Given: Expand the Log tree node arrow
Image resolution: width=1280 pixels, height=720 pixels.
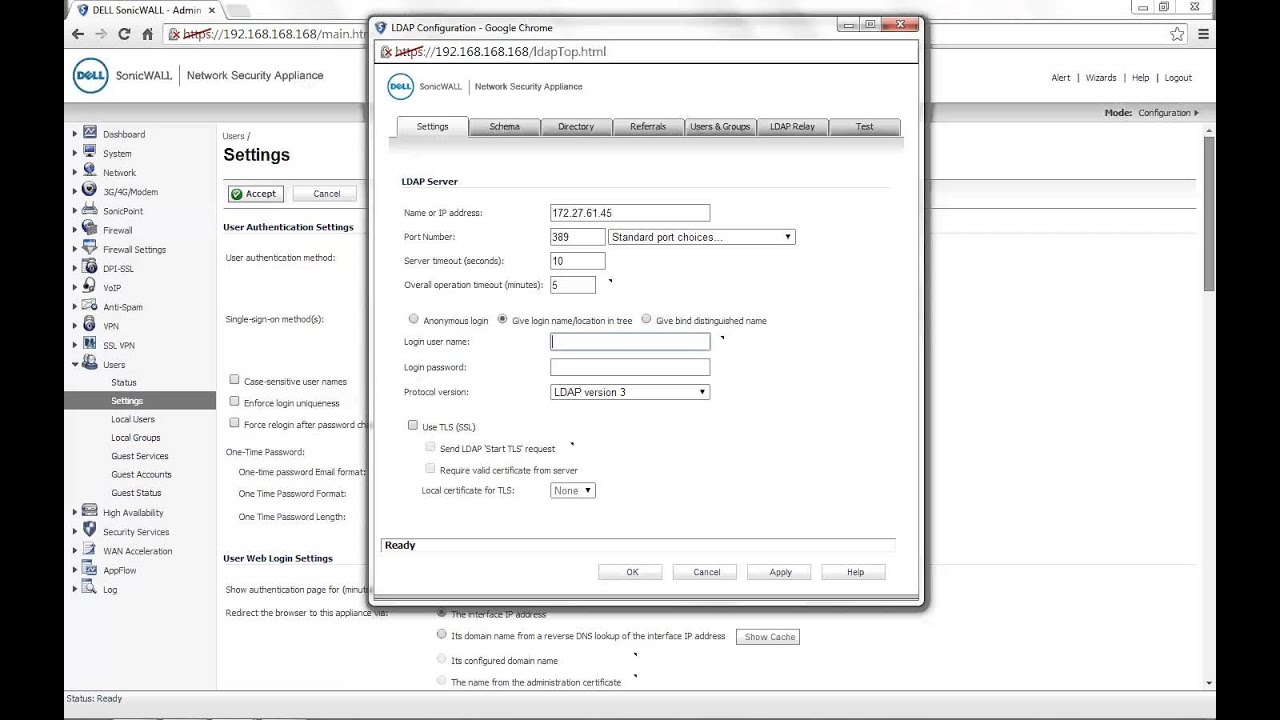Looking at the screenshot, I should point(75,589).
